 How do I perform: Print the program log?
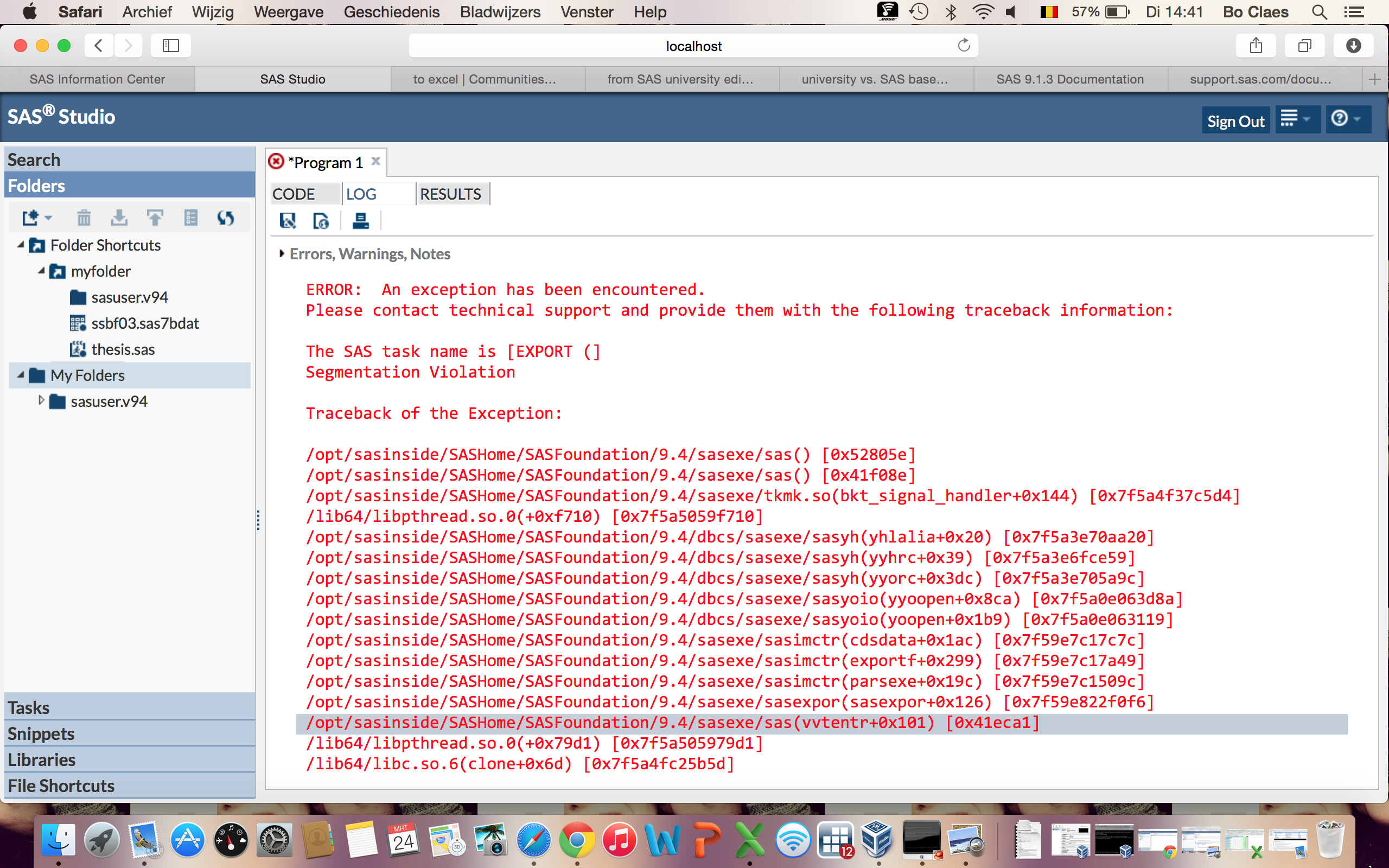coord(361,220)
